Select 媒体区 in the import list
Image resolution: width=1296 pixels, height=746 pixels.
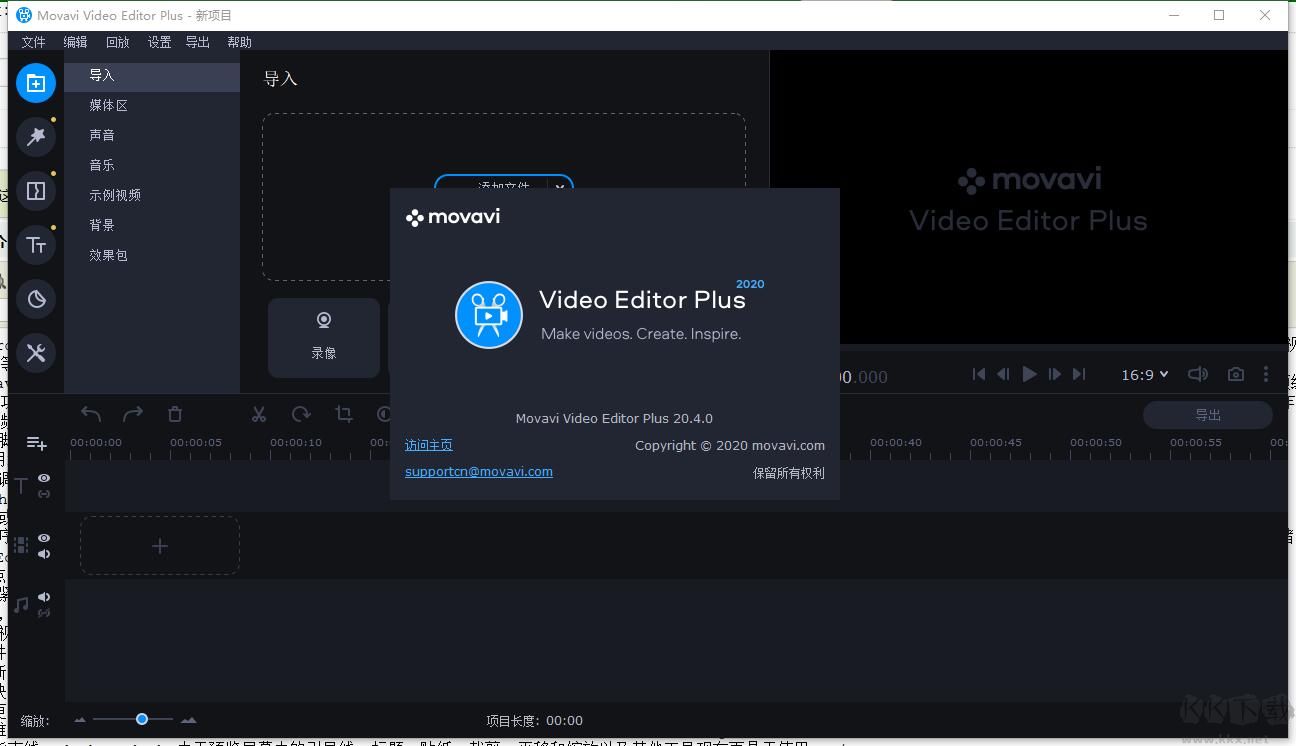[x=108, y=105]
